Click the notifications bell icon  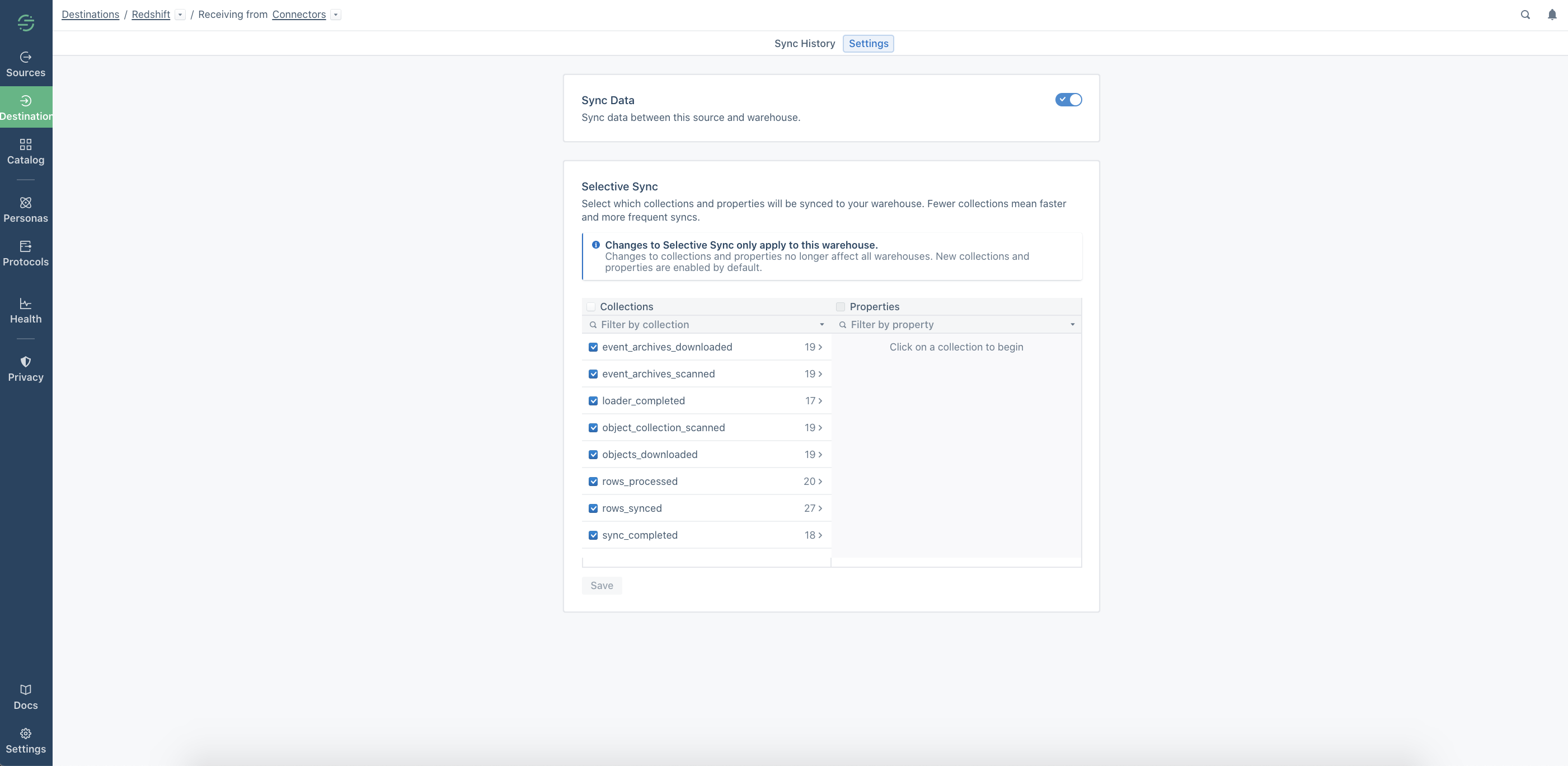[1552, 15]
